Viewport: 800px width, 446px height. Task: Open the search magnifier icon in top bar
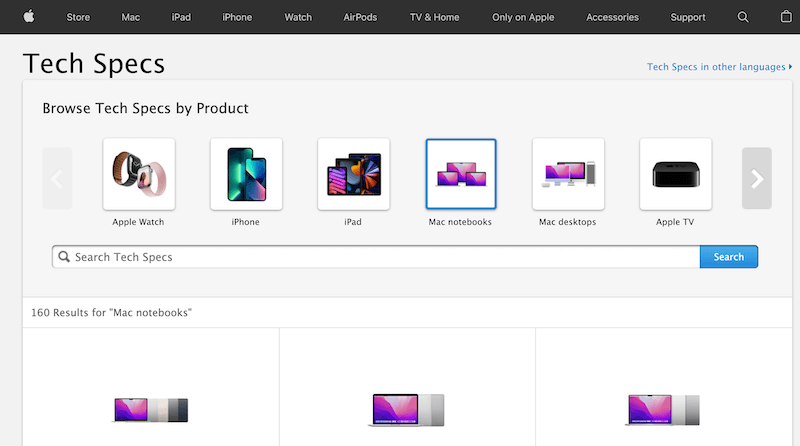pos(743,17)
